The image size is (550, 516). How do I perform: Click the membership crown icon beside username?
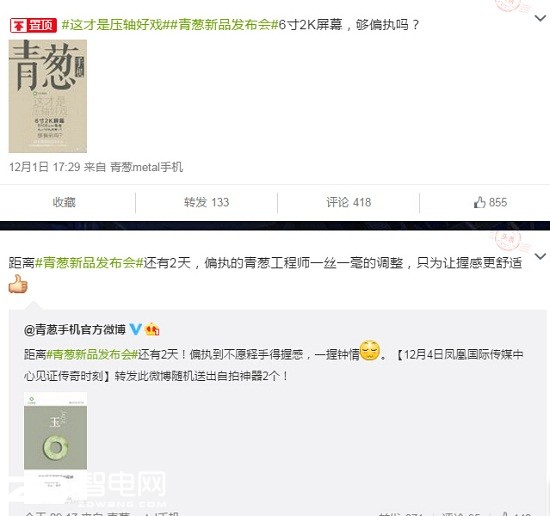(152, 329)
